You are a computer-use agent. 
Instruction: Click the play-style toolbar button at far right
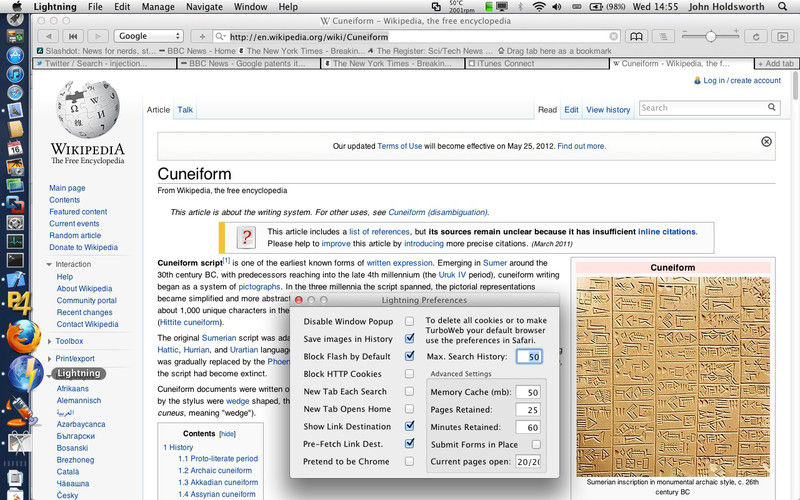pos(782,36)
